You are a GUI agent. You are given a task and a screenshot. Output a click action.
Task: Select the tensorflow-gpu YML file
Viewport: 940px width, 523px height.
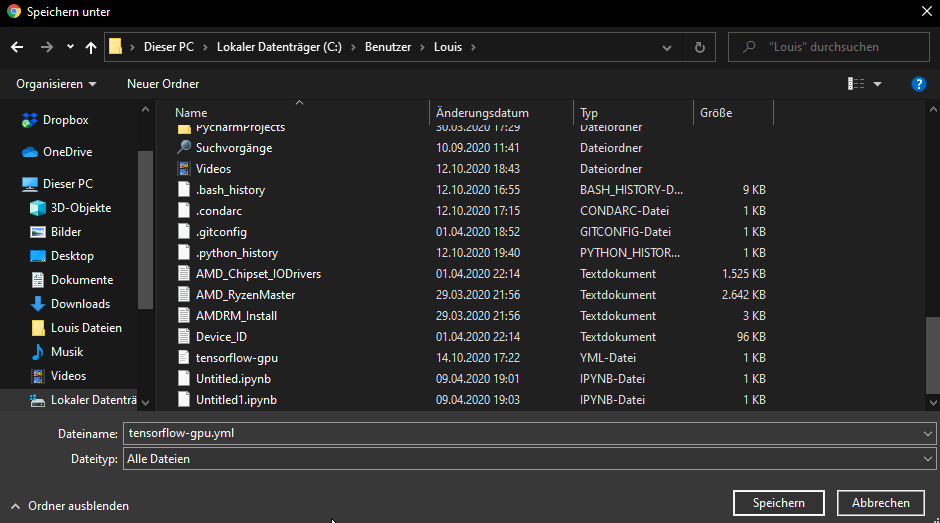coord(238,357)
